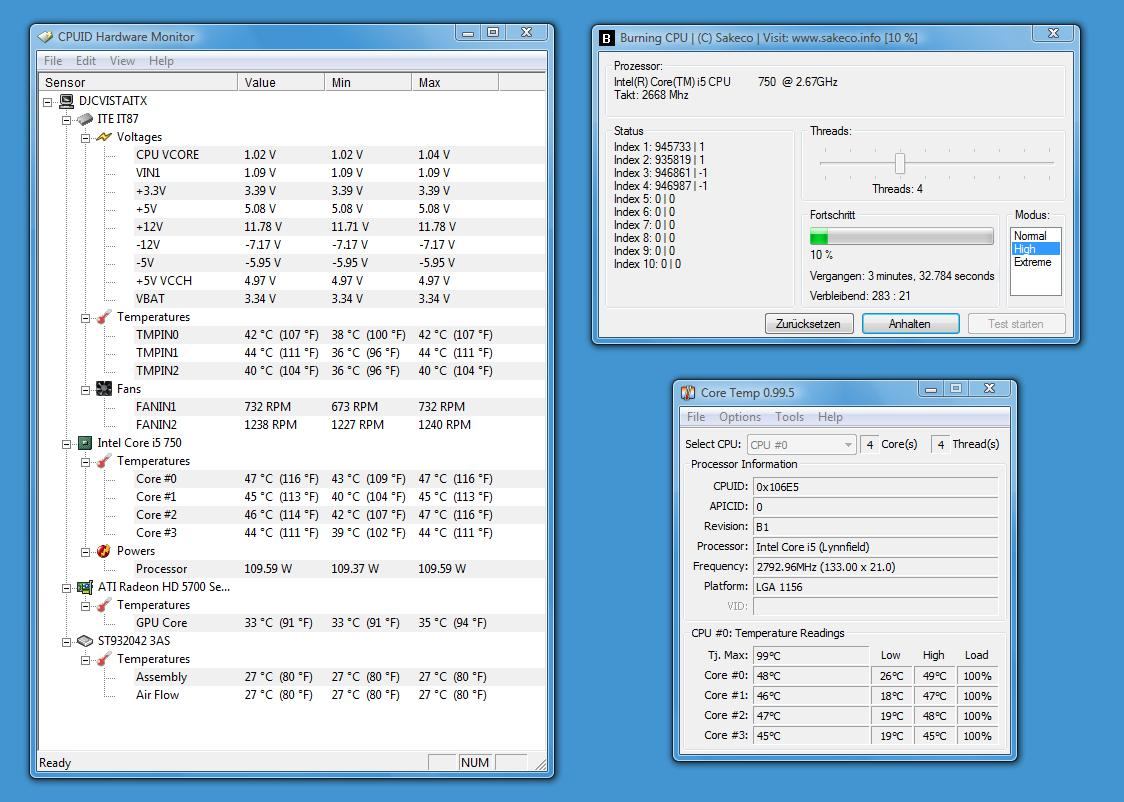This screenshot has width=1124, height=802.
Task: Collapse the Voltages section
Action: 85,138
